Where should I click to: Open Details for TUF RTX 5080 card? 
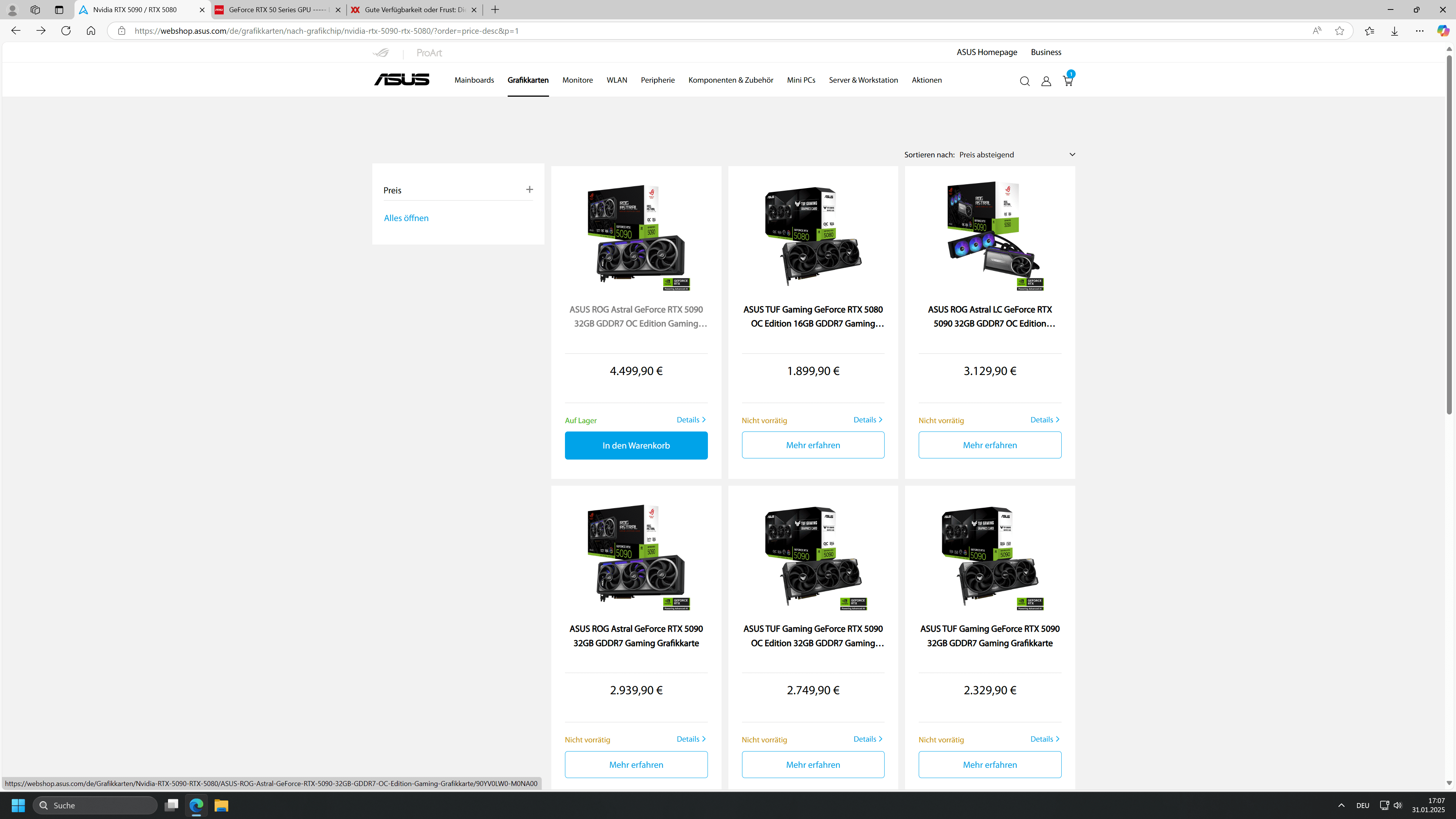(x=868, y=419)
